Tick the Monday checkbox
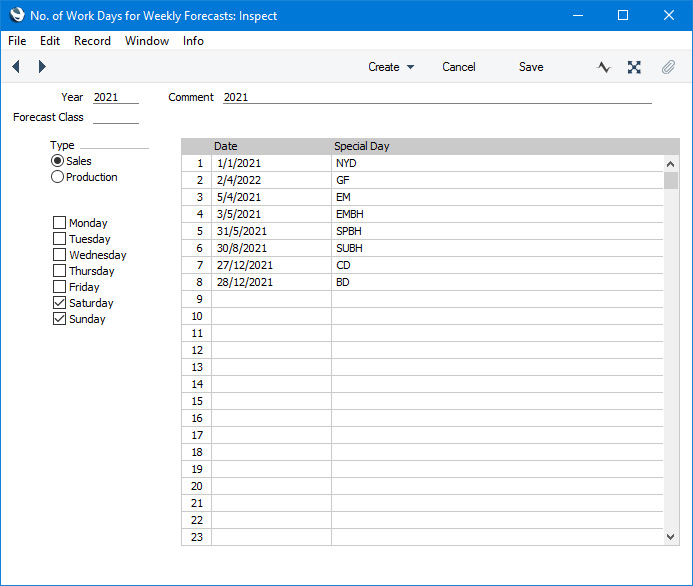The image size is (693, 586). tap(59, 222)
